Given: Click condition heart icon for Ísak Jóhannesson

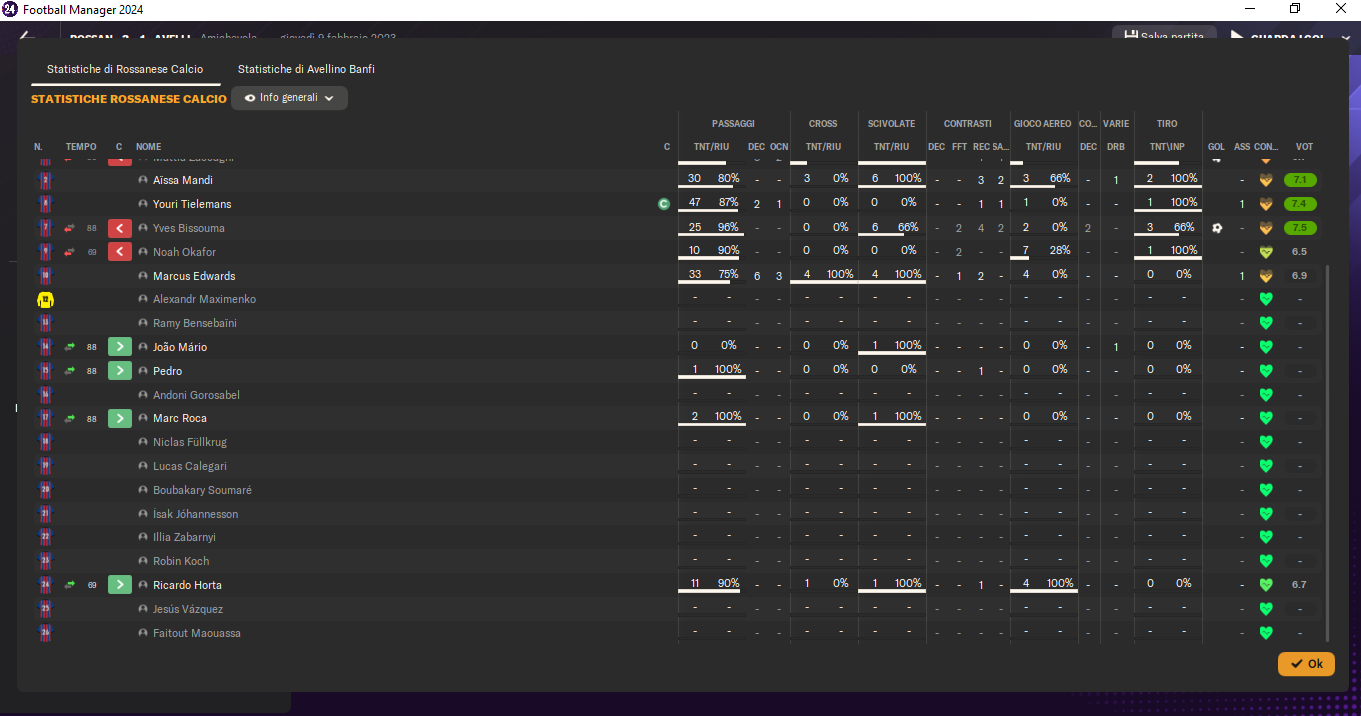Looking at the screenshot, I should coord(1265,514).
